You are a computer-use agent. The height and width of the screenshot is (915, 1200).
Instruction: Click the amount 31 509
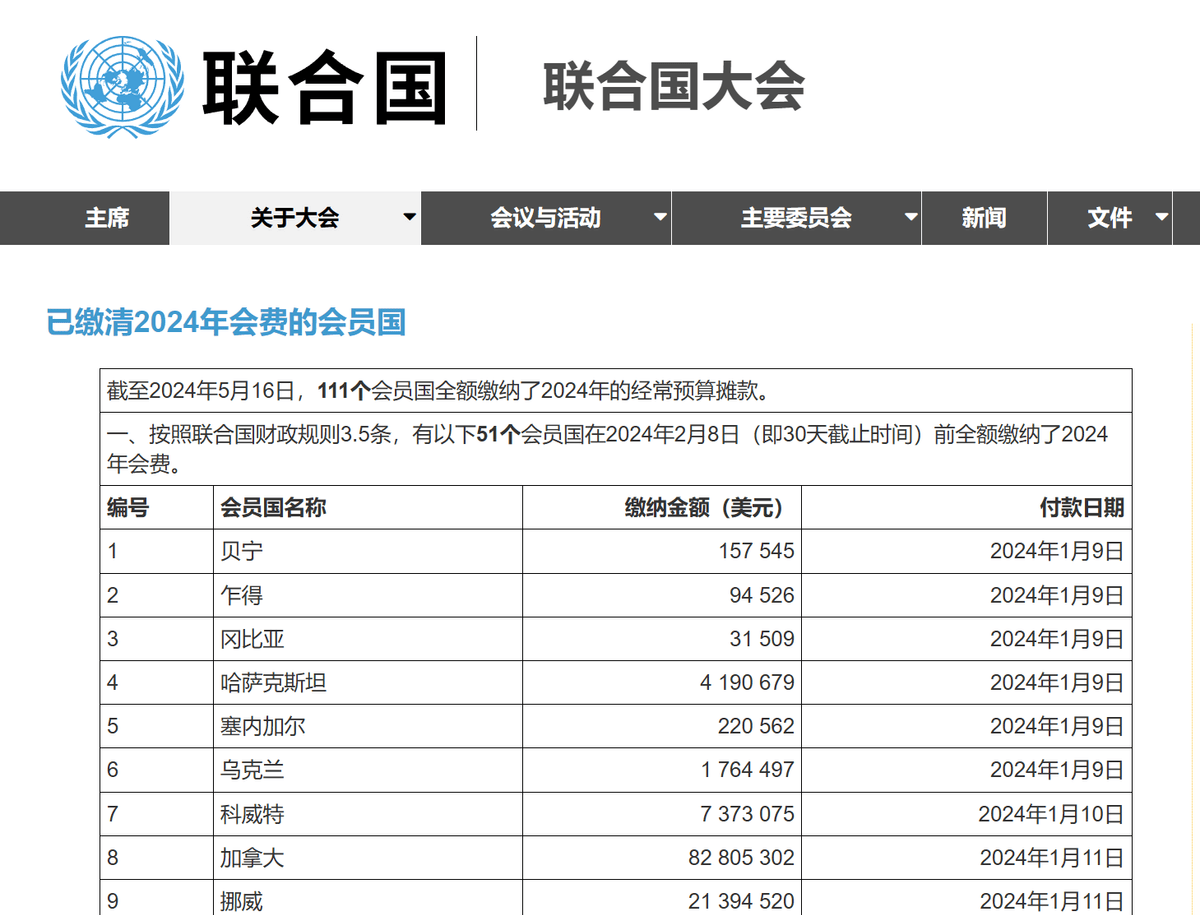click(x=762, y=639)
